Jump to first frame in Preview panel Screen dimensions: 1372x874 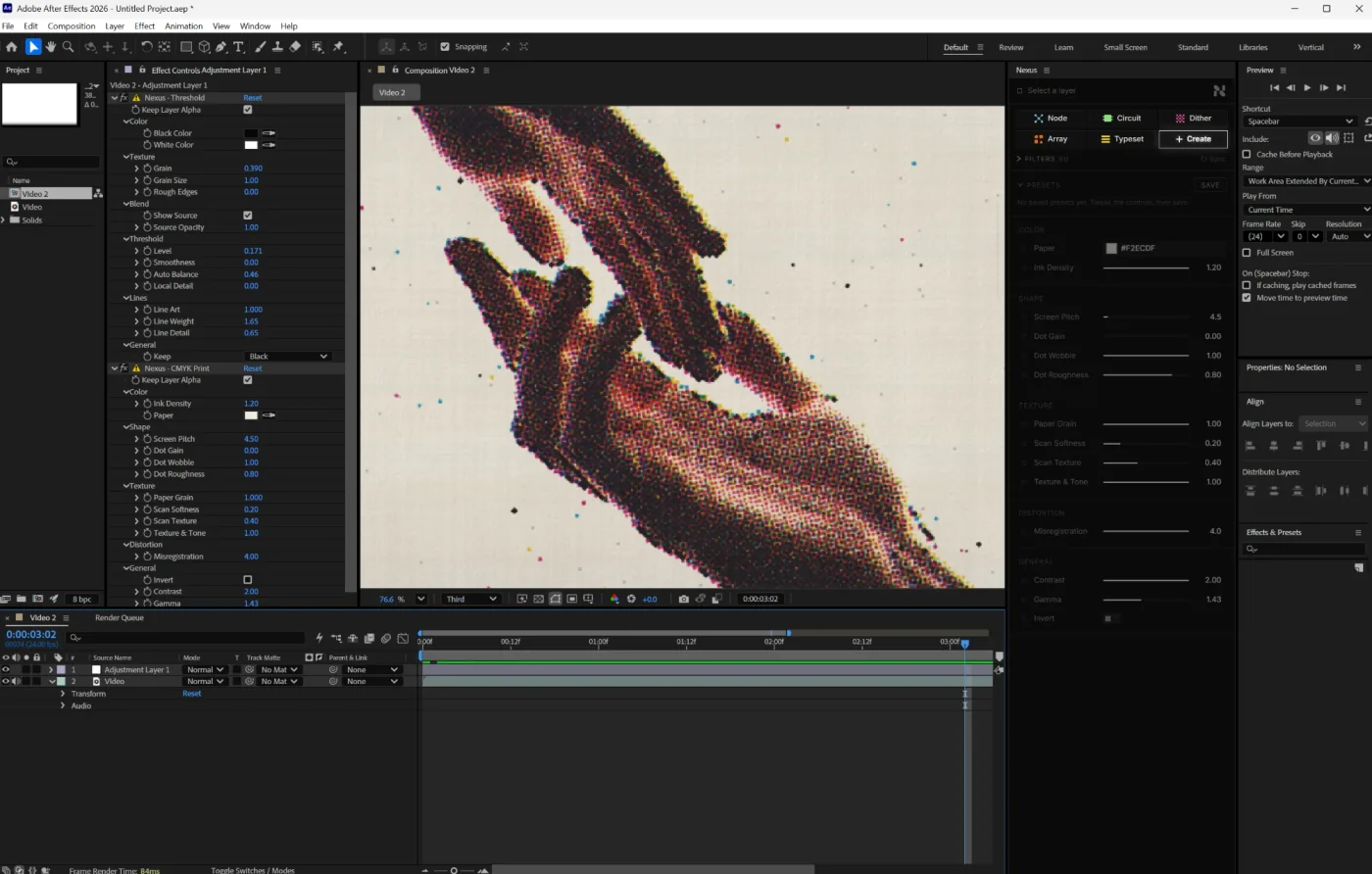(1275, 88)
